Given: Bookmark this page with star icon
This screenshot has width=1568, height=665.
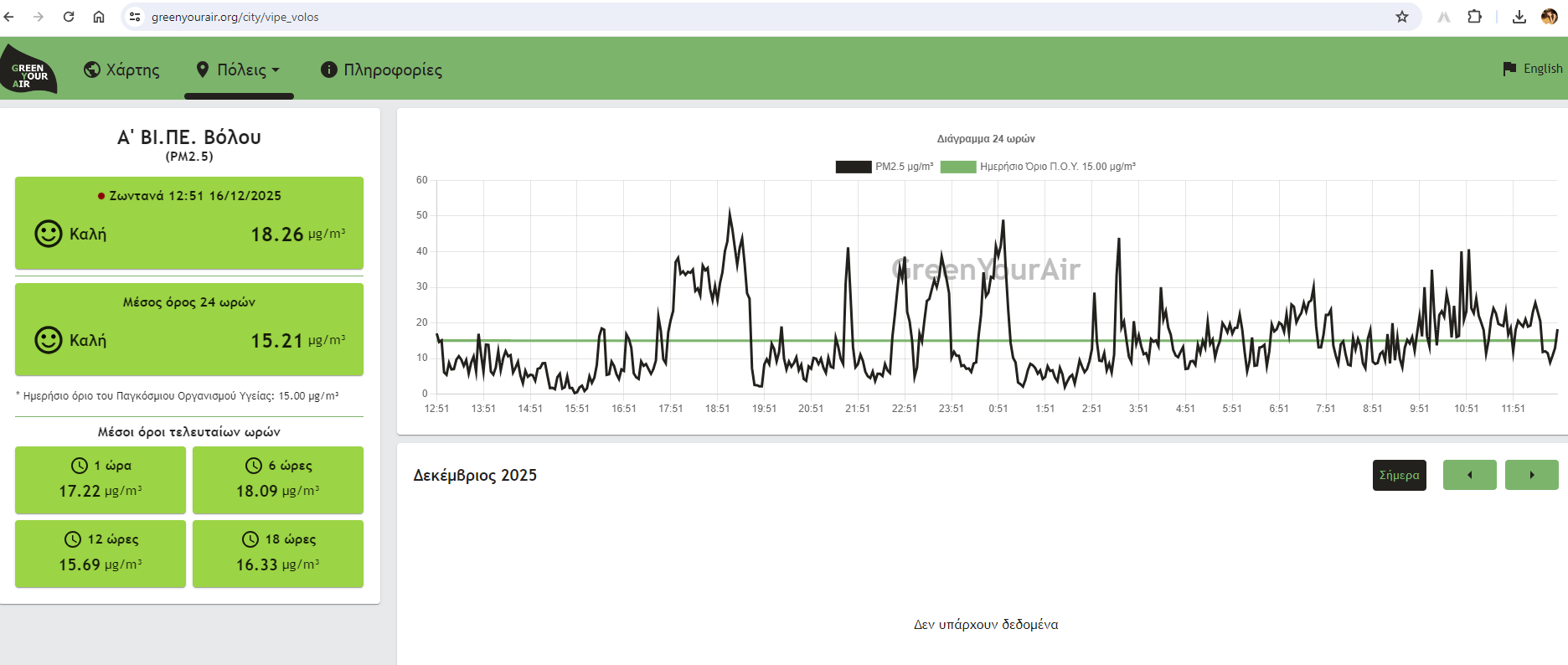Looking at the screenshot, I should coord(1401,17).
